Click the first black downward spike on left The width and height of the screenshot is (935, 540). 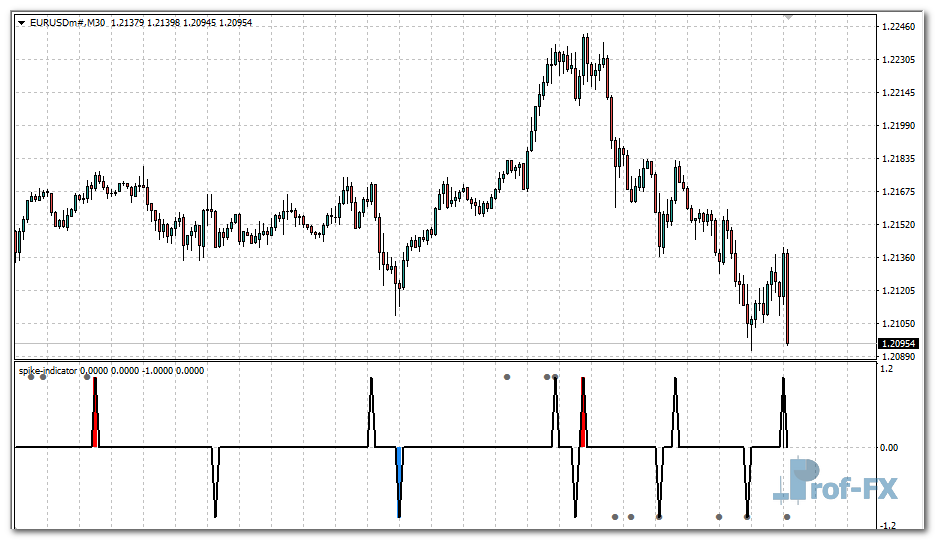(x=215, y=485)
